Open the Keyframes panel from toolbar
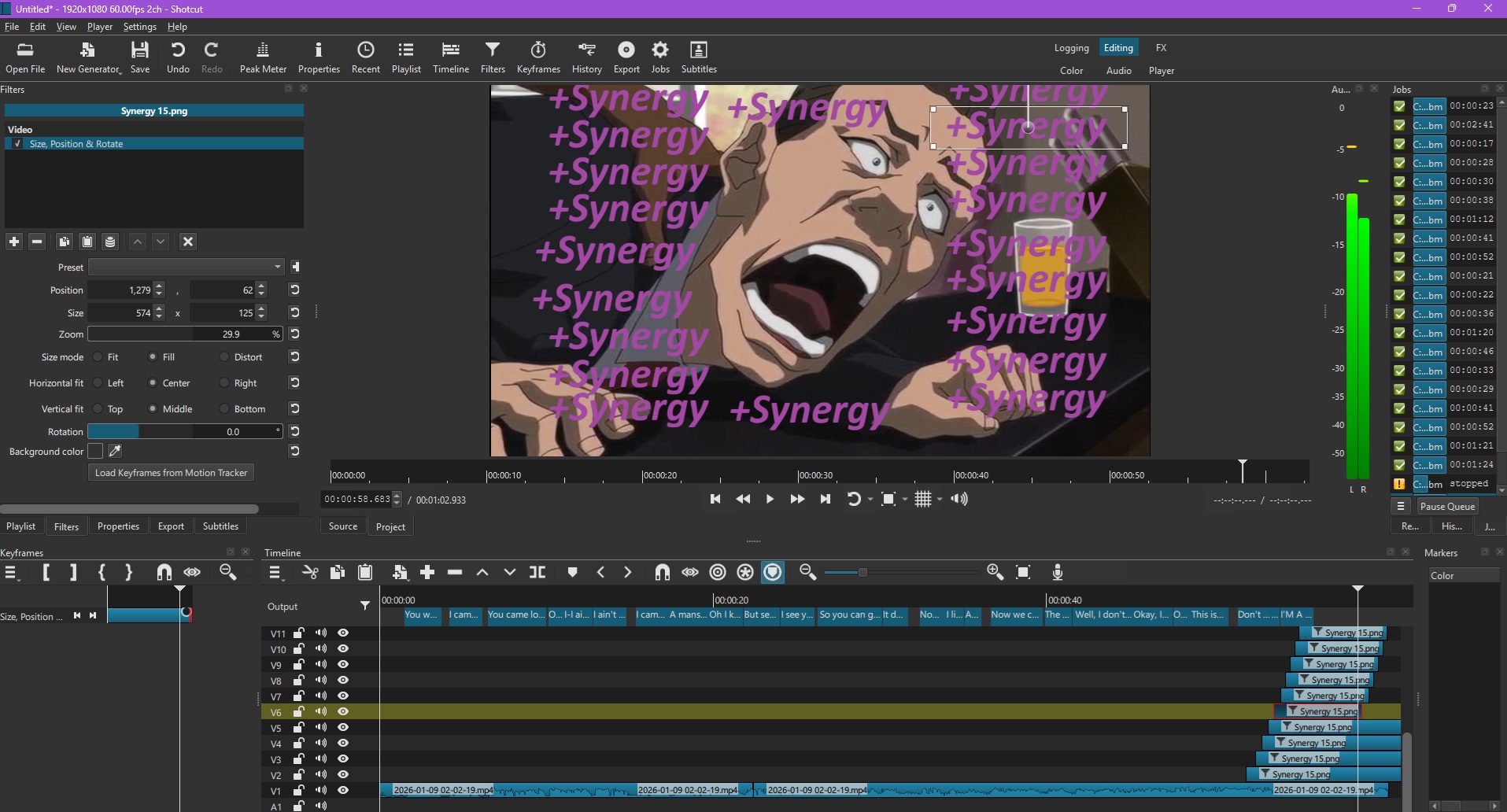The width and height of the screenshot is (1507, 812). click(538, 57)
